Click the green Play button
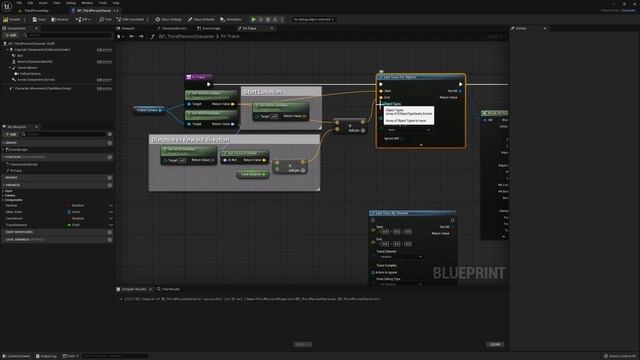 tap(253, 19)
